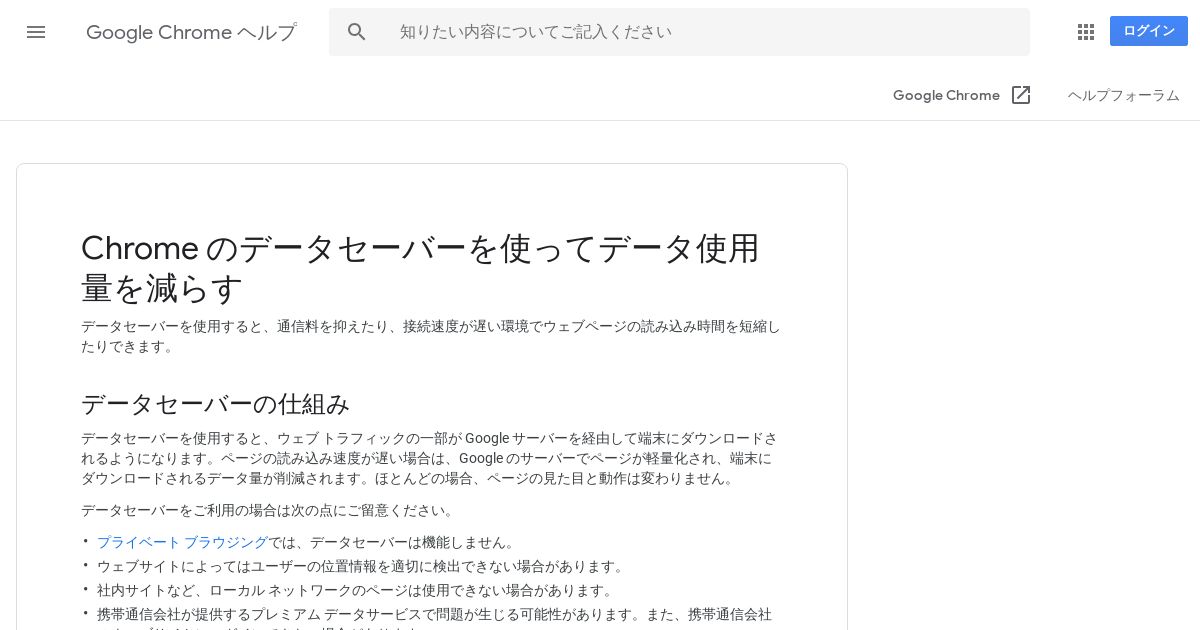
Task: Click the line データセーバーをご利用の場合は次の点にご留意ください
Action: pyautogui.click(x=269, y=510)
